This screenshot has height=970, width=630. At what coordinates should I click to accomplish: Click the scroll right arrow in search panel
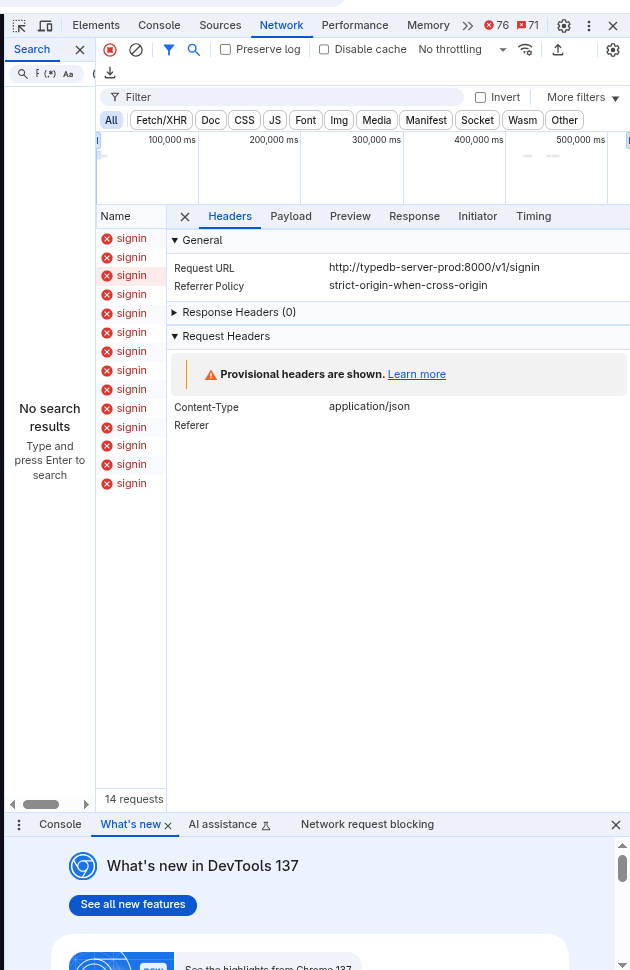pos(86,805)
